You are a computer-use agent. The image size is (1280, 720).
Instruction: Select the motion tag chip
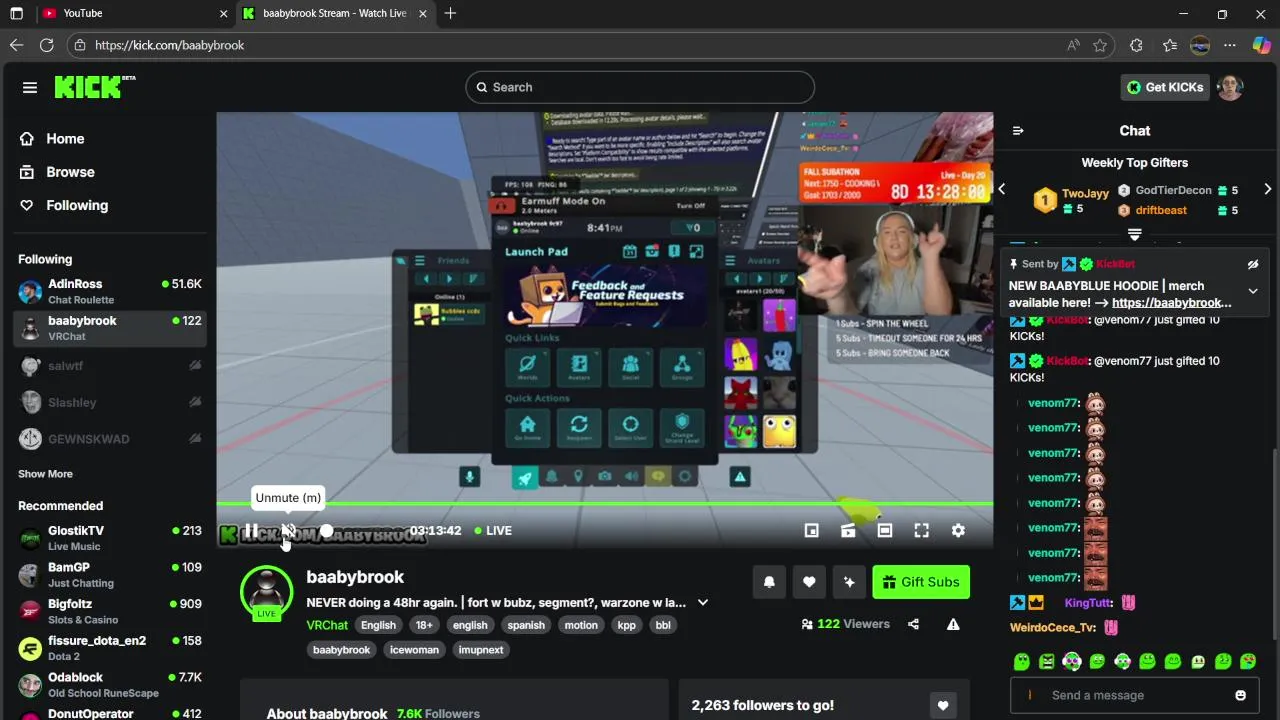pos(581,625)
